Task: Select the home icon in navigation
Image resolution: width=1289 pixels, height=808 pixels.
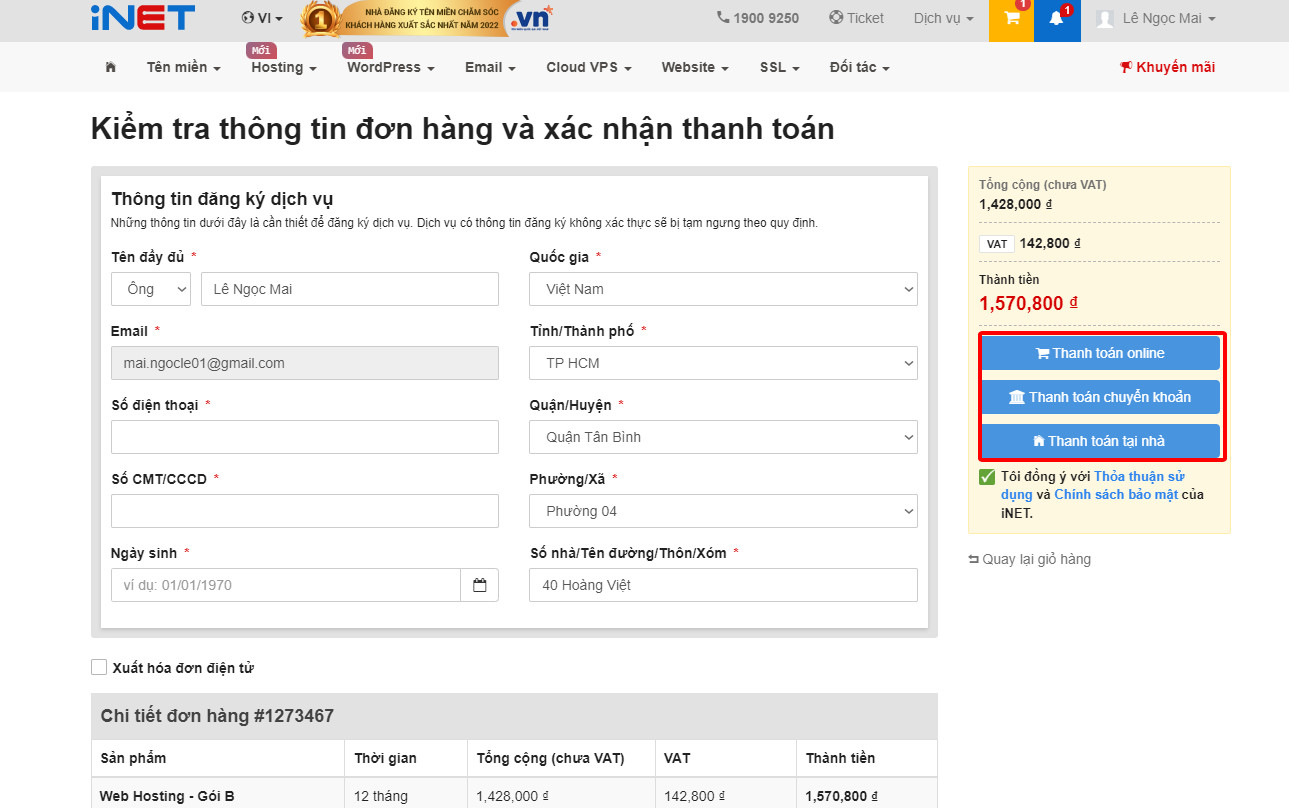Action: 110,67
